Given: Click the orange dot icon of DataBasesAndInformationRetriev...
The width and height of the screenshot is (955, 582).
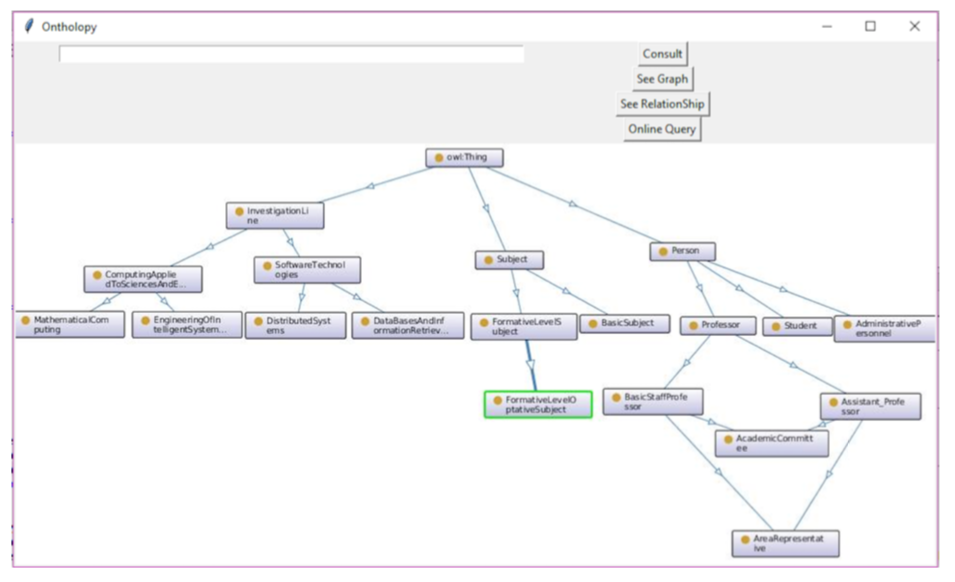Looking at the screenshot, I should pos(365,321).
